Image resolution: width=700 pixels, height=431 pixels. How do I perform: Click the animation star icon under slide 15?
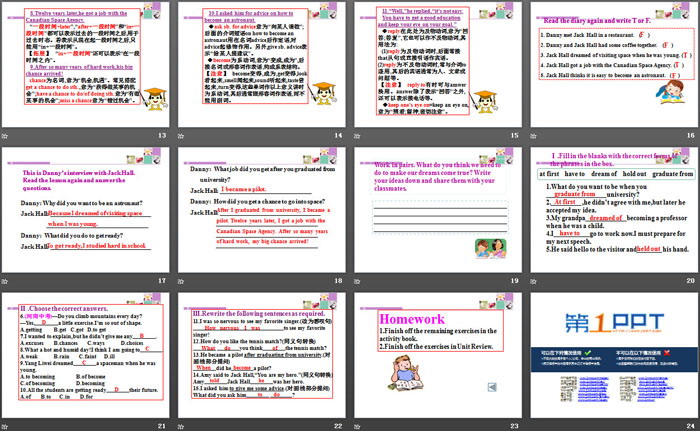pos(357,136)
